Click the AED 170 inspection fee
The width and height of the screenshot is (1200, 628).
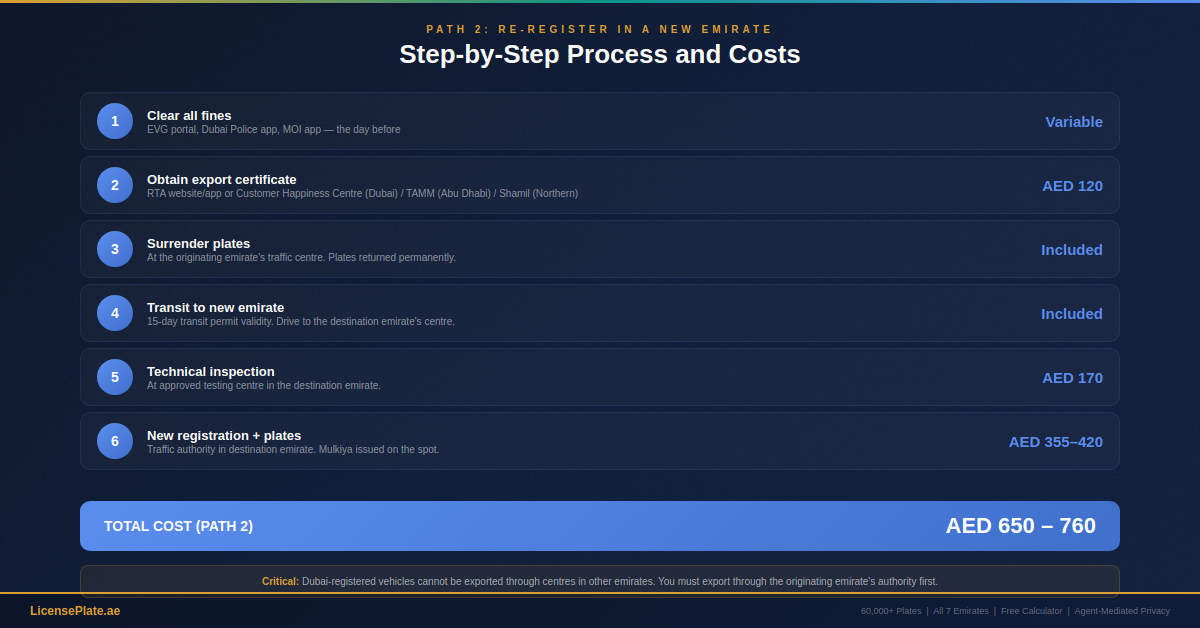pyautogui.click(x=1072, y=377)
